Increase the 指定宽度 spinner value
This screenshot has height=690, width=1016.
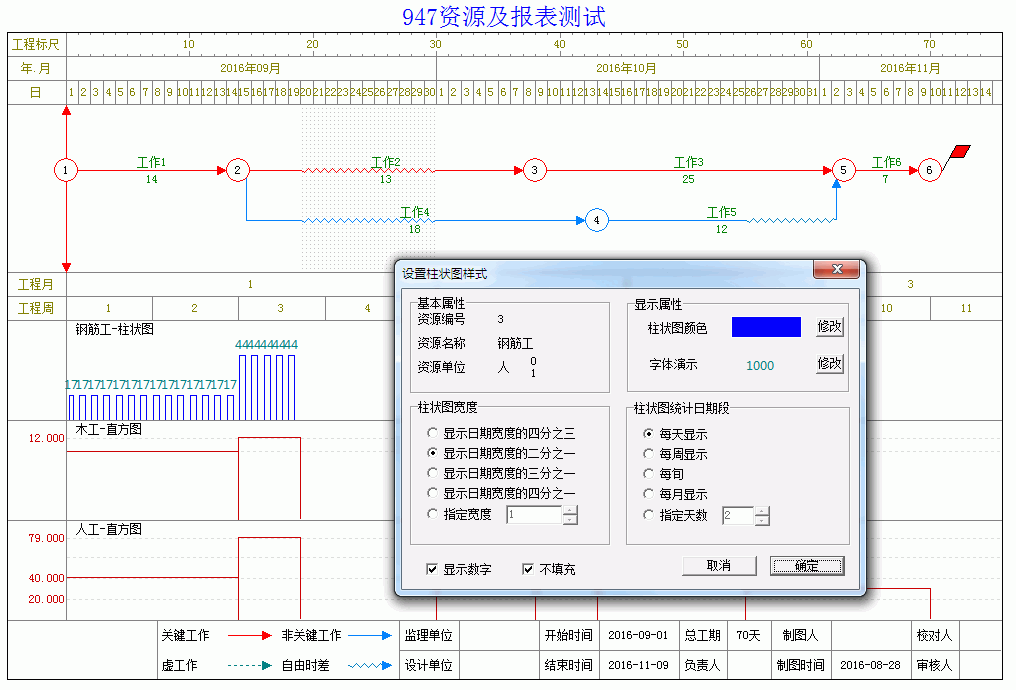570,510
